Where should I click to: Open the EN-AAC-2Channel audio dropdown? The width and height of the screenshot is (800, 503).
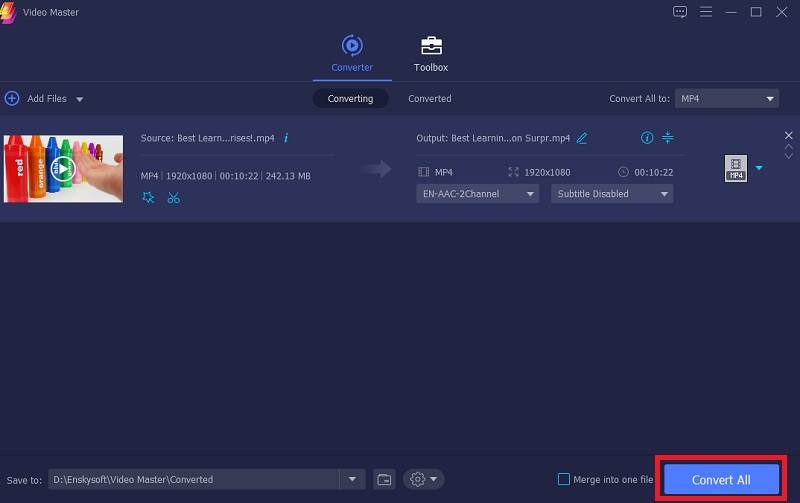tap(477, 194)
